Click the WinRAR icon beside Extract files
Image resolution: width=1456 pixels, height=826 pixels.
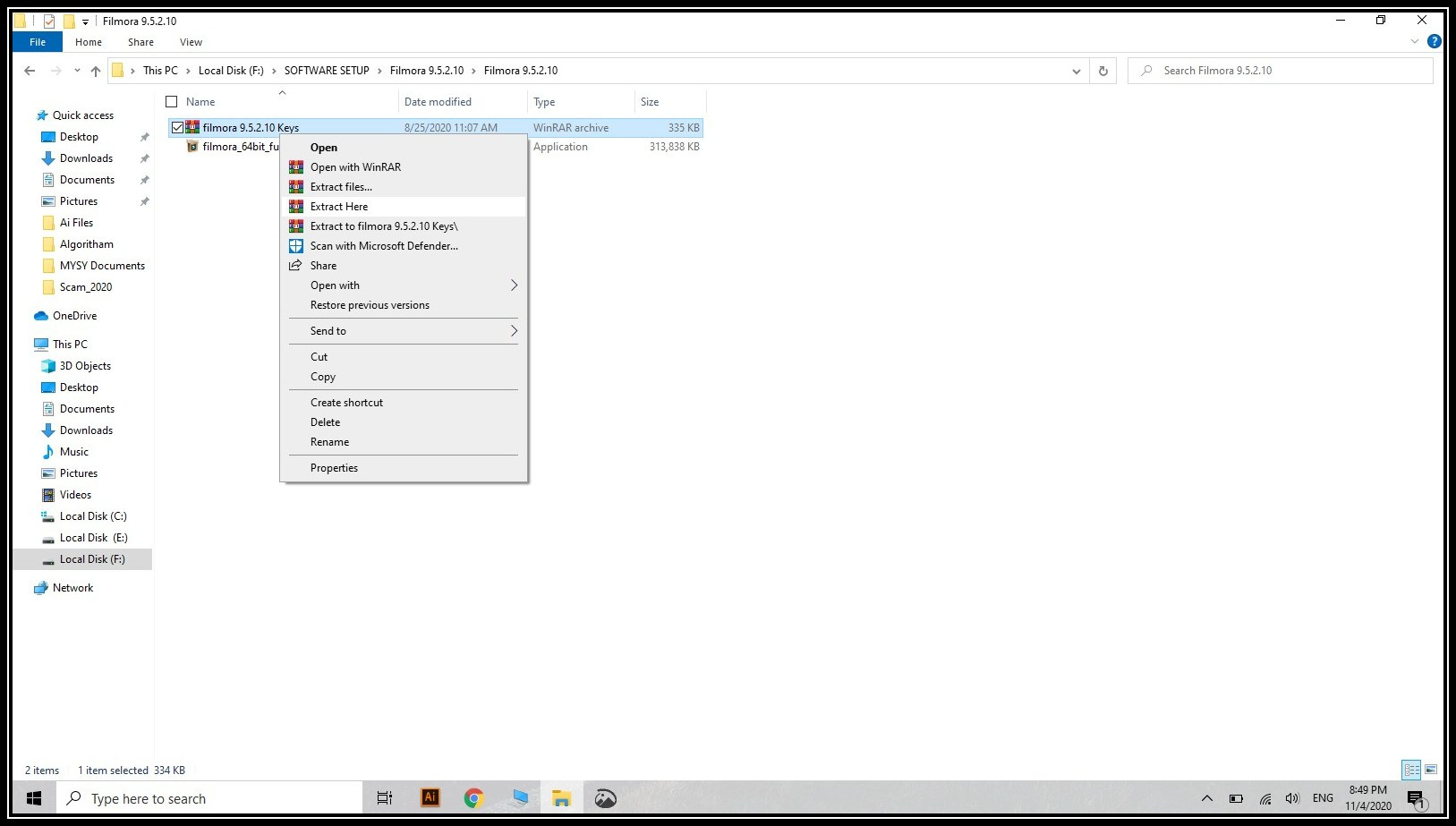click(x=296, y=187)
